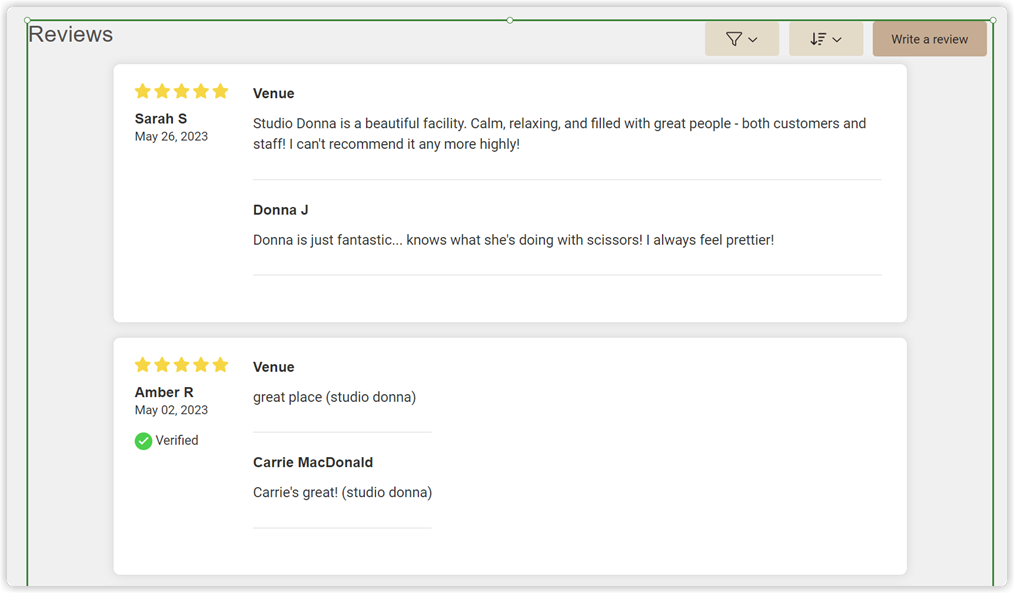The image size is (1015, 594).
Task: Click the green Verified checkmark icon
Action: 143,441
